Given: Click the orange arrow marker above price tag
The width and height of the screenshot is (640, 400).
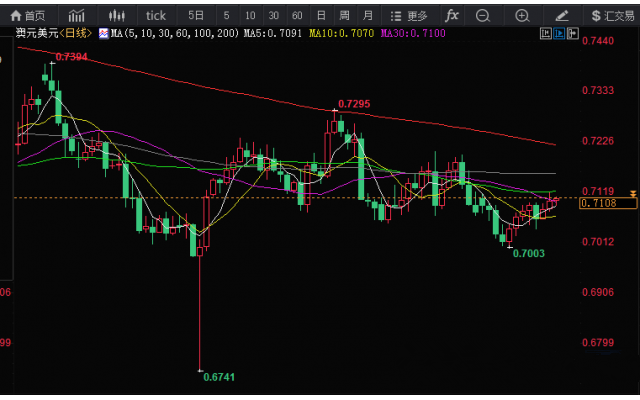Looking at the screenshot, I should [633, 194].
